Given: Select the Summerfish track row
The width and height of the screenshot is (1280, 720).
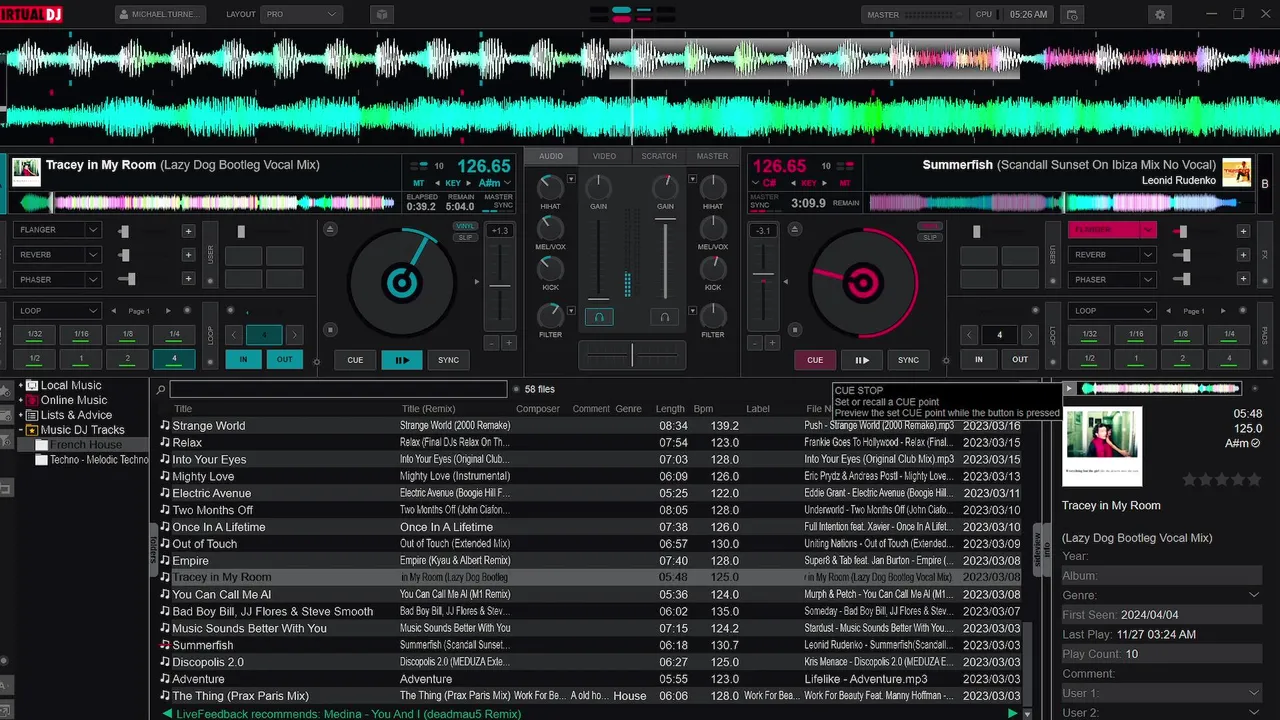Looking at the screenshot, I should point(590,645).
